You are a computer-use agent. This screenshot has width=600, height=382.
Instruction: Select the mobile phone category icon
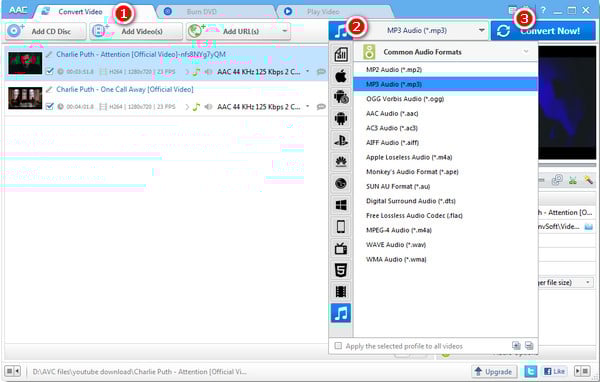pos(341,227)
